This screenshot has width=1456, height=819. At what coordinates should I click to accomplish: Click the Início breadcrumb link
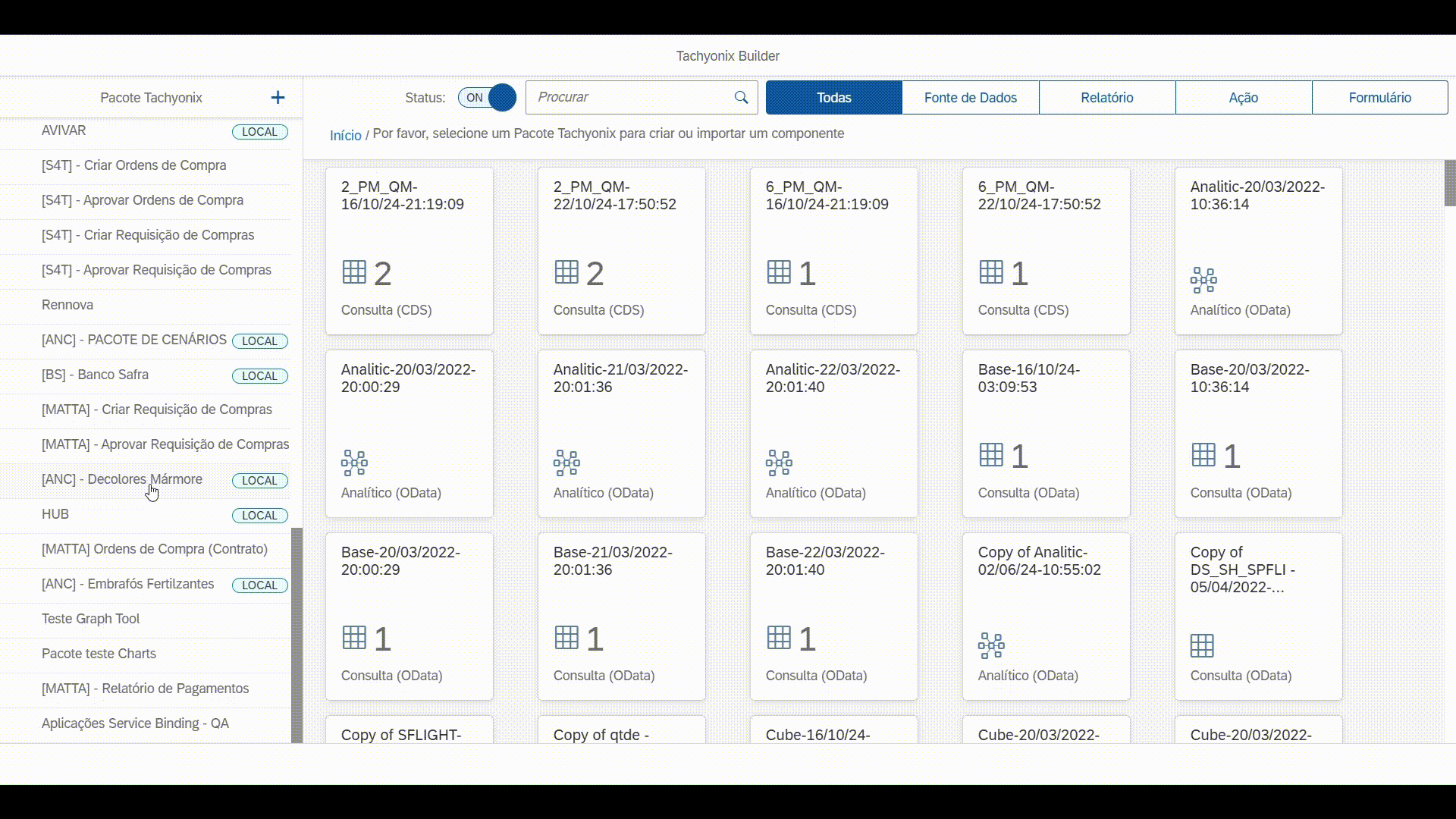pyautogui.click(x=345, y=135)
